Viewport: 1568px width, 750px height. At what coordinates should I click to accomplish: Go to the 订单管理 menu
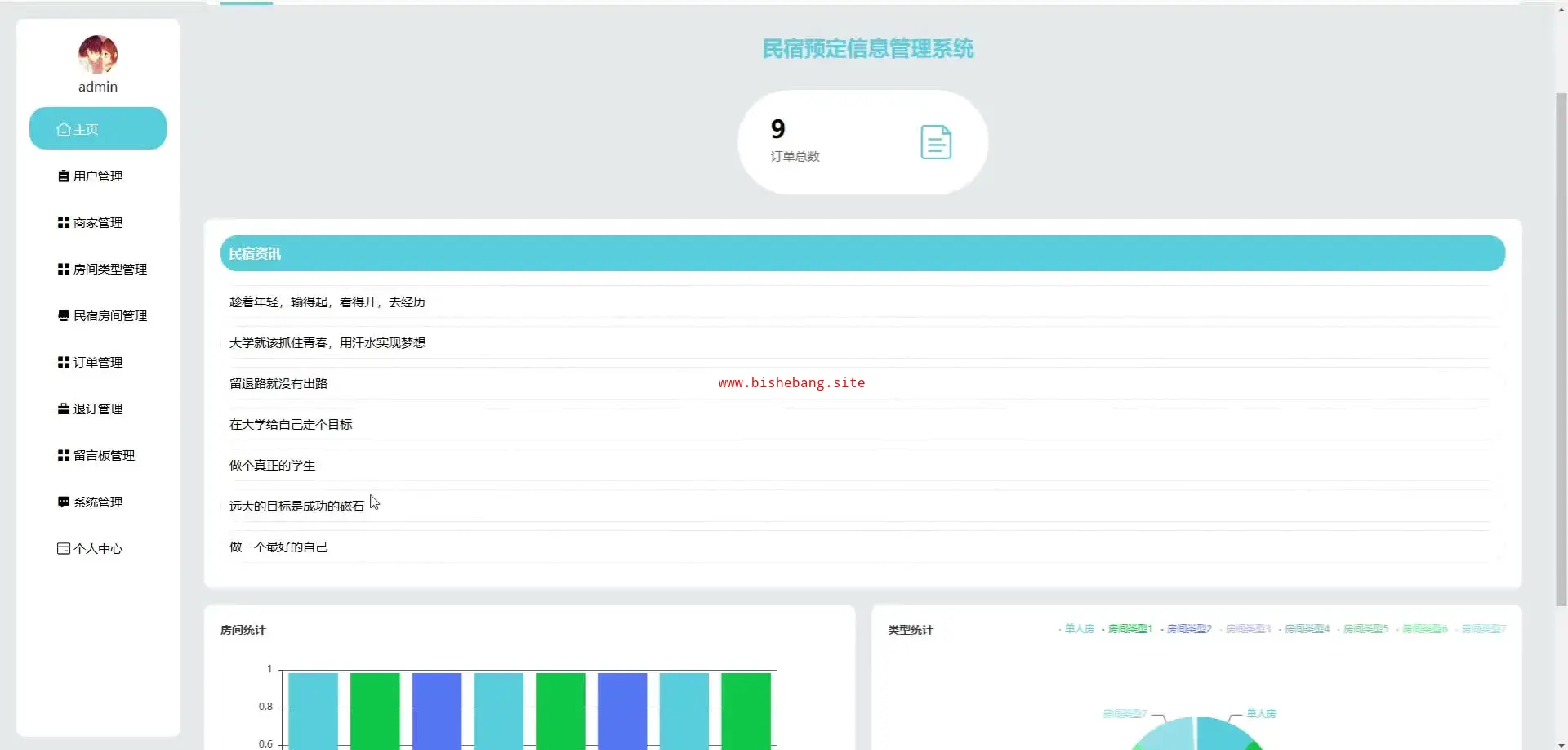coord(98,362)
